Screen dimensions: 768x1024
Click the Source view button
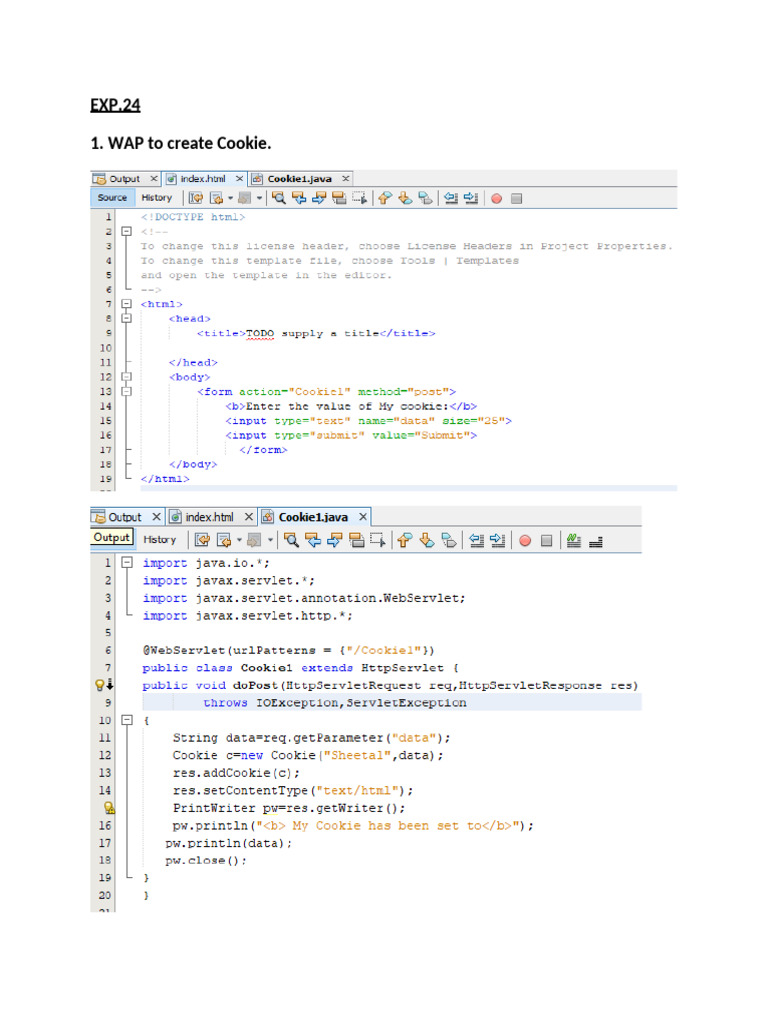tap(112, 198)
